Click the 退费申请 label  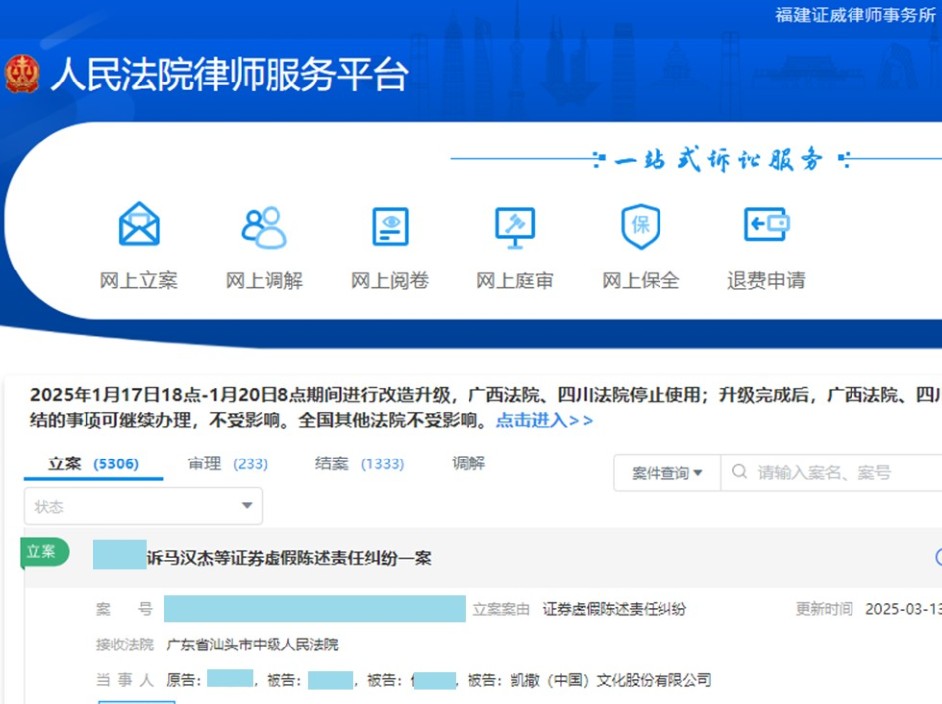(x=767, y=281)
